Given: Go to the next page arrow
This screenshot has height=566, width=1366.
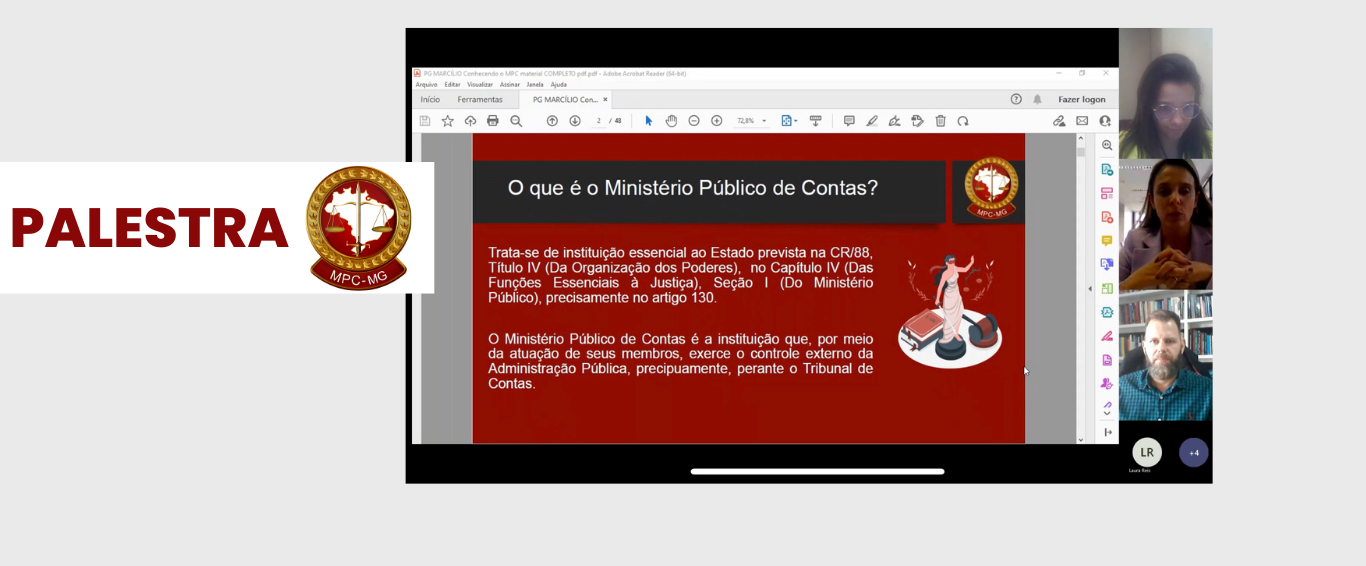Looking at the screenshot, I should pyautogui.click(x=575, y=121).
